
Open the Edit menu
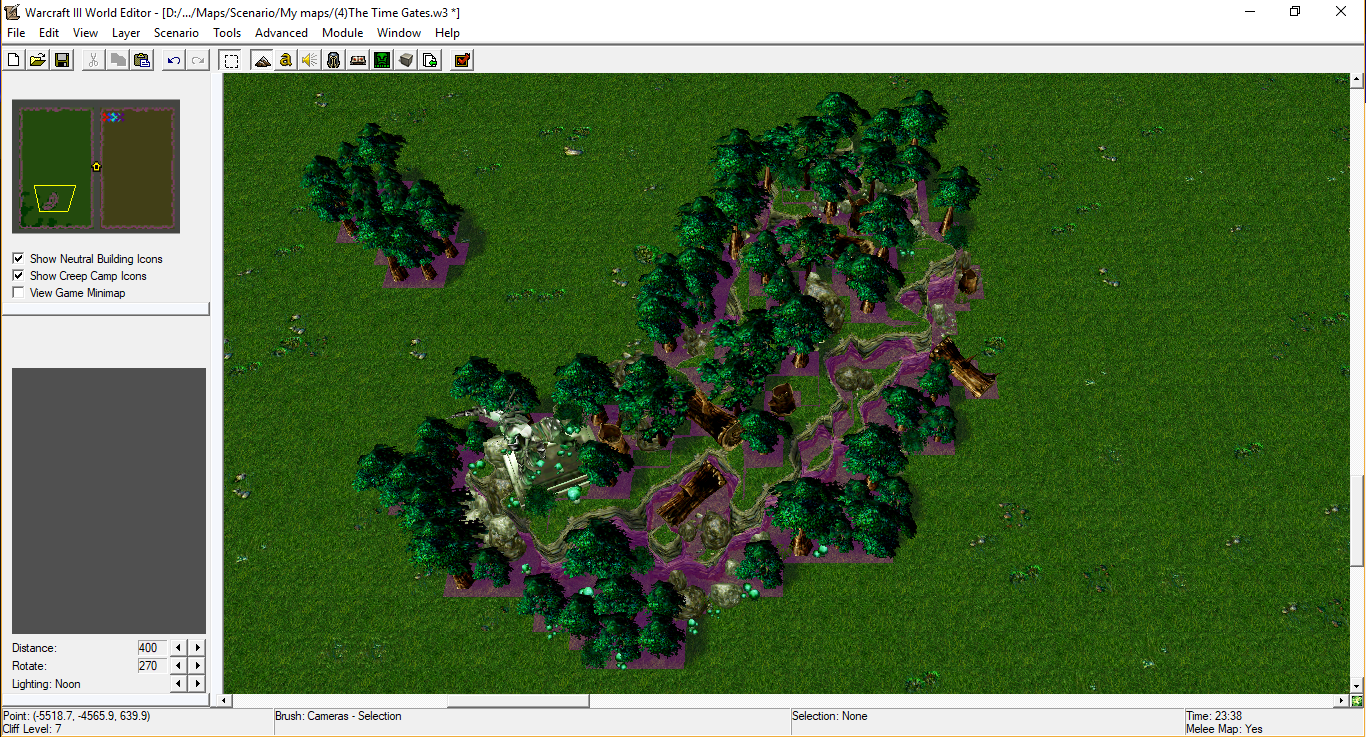(x=49, y=33)
